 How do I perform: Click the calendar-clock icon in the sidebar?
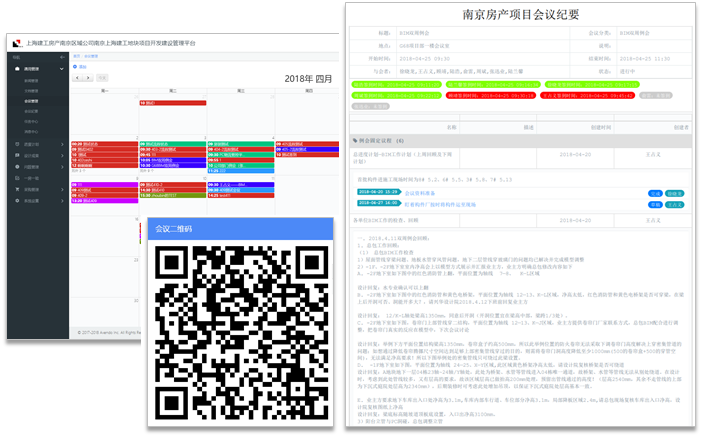[x=17, y=144]
